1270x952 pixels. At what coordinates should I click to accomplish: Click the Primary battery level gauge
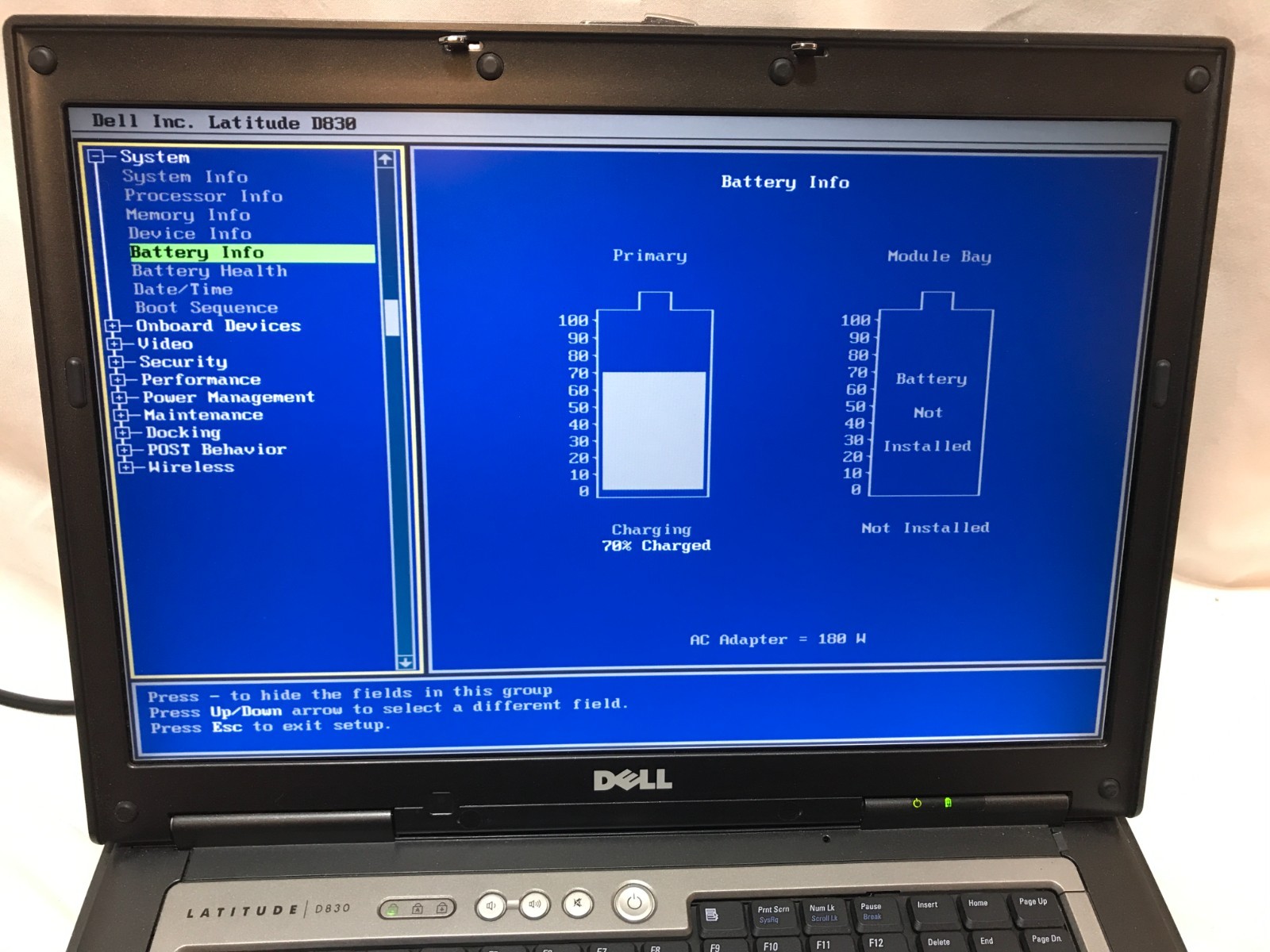654,394
